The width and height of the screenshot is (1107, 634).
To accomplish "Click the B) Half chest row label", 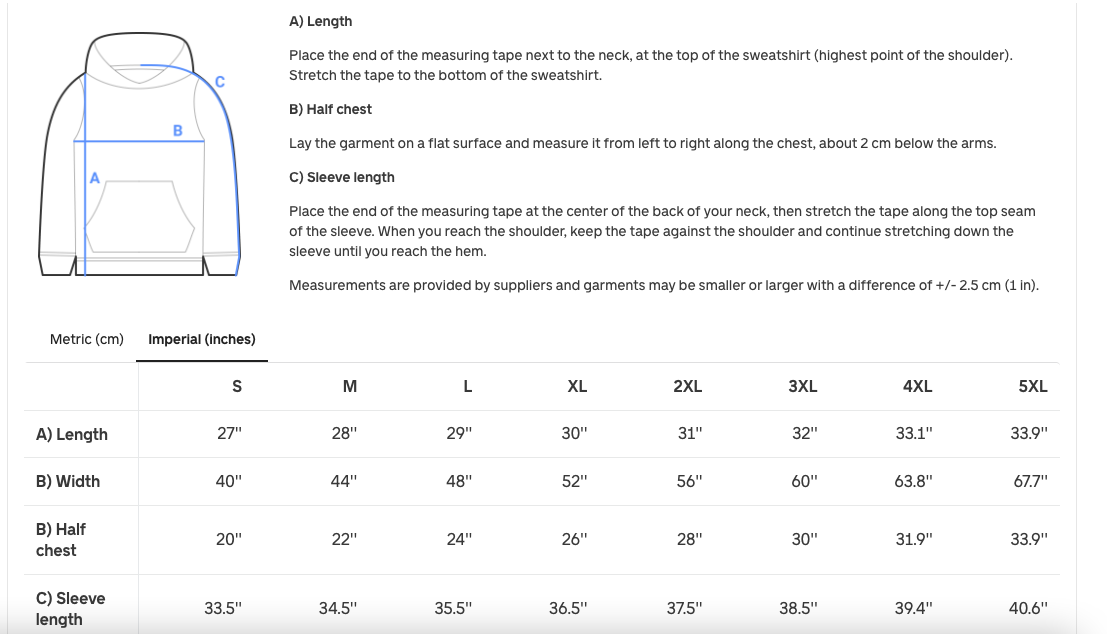I will tap(61, 539).
